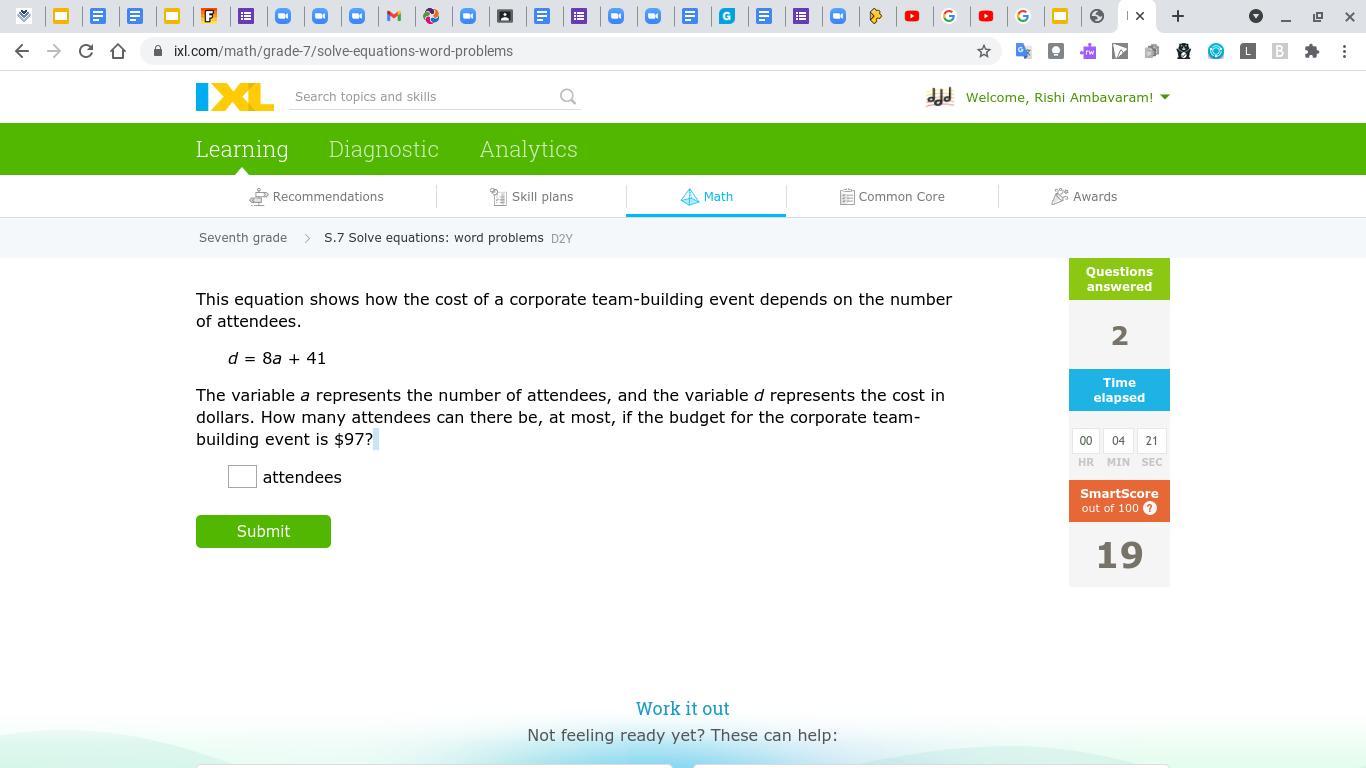Switch to the orange puzzle piece tab

tap(875, 16)
